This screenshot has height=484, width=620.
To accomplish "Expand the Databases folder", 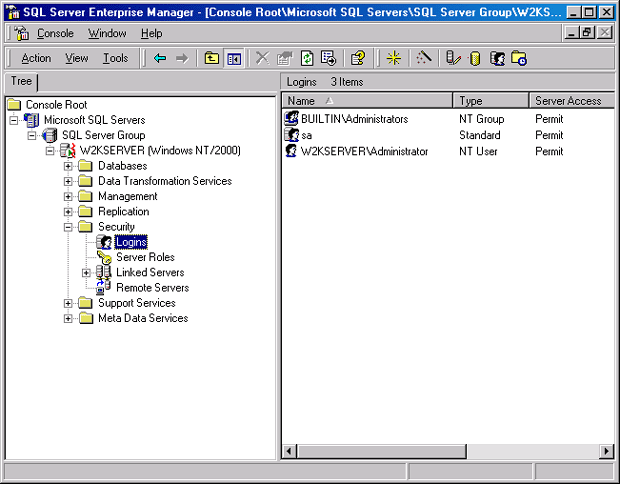I will pyautogui.click(x=68, y=166).
